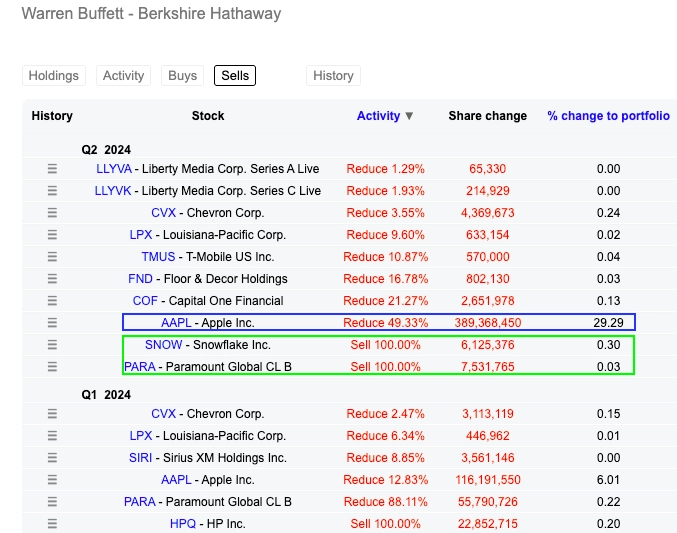
Task: Click the '6.01' portfolio change value
Action: (x=608, y=479)
